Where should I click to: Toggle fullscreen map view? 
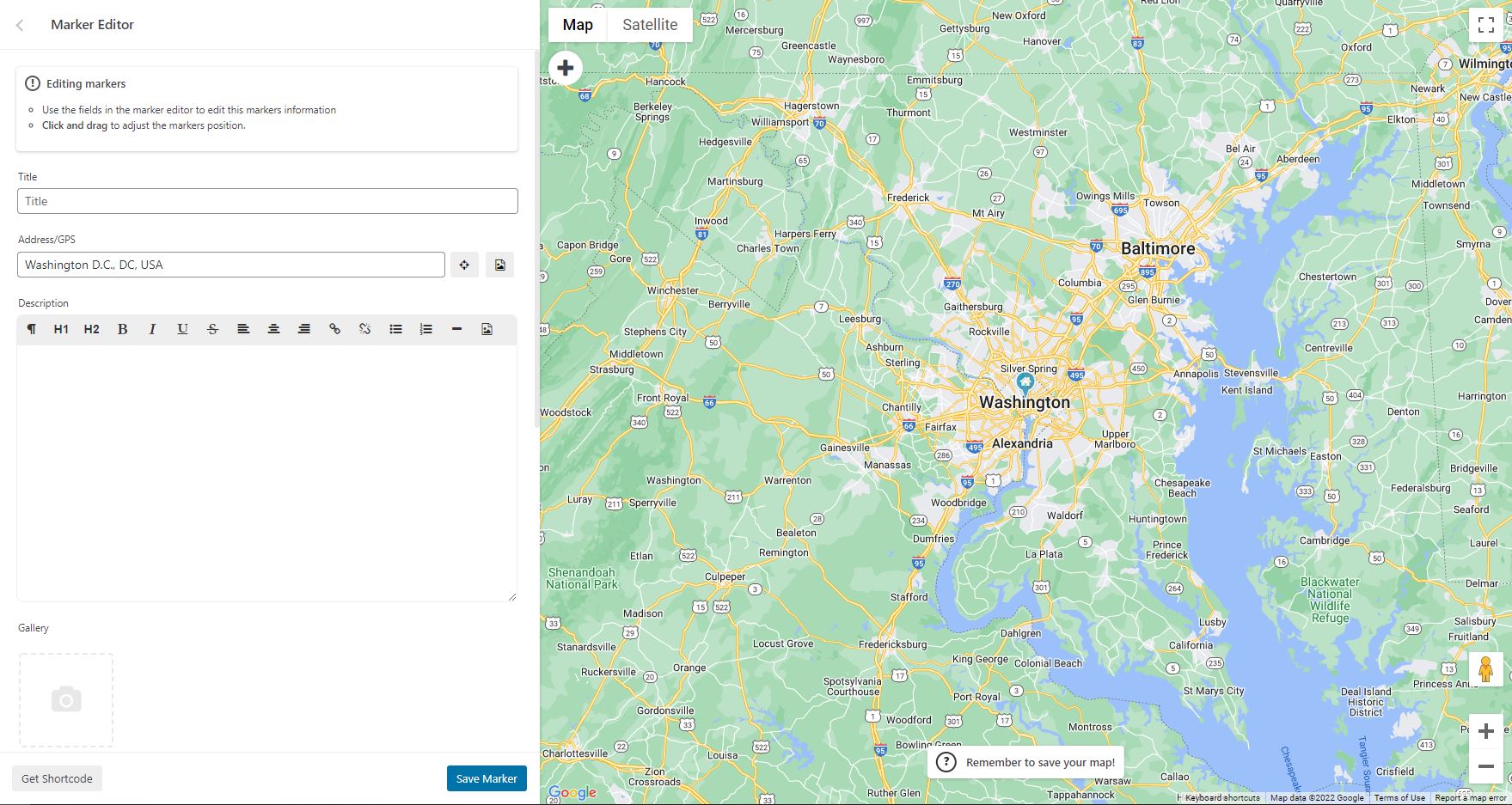pos(1485,25)
